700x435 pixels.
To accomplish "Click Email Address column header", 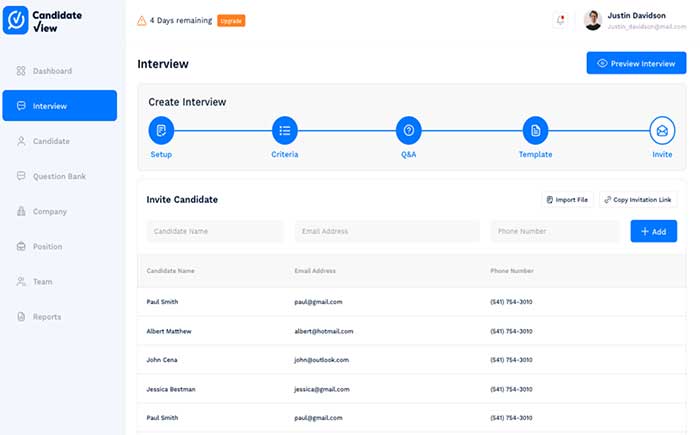I will (x=315, y=271).
